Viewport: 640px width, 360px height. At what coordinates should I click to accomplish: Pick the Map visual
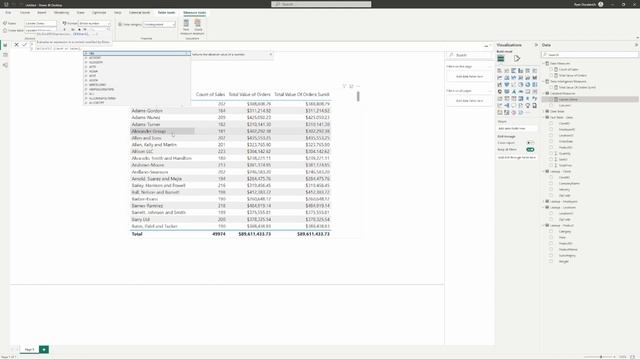point(500,91)
